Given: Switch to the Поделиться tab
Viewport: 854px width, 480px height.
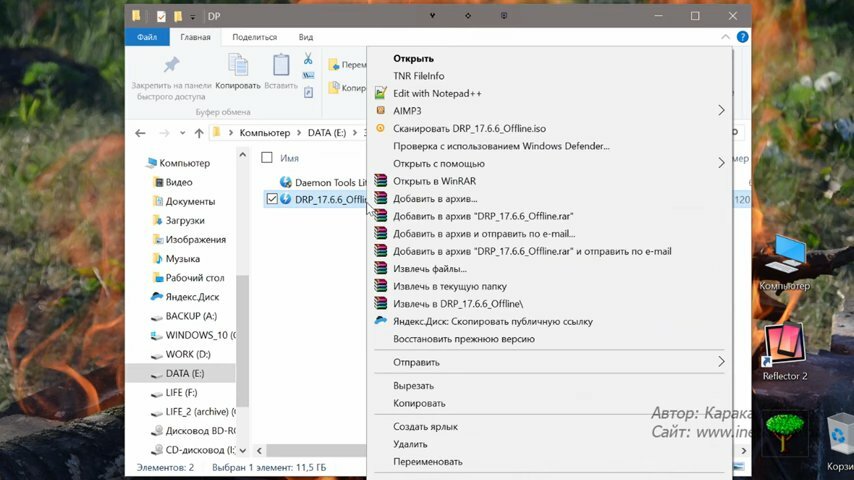Looking at the screenshot, I should click(254, 37).
